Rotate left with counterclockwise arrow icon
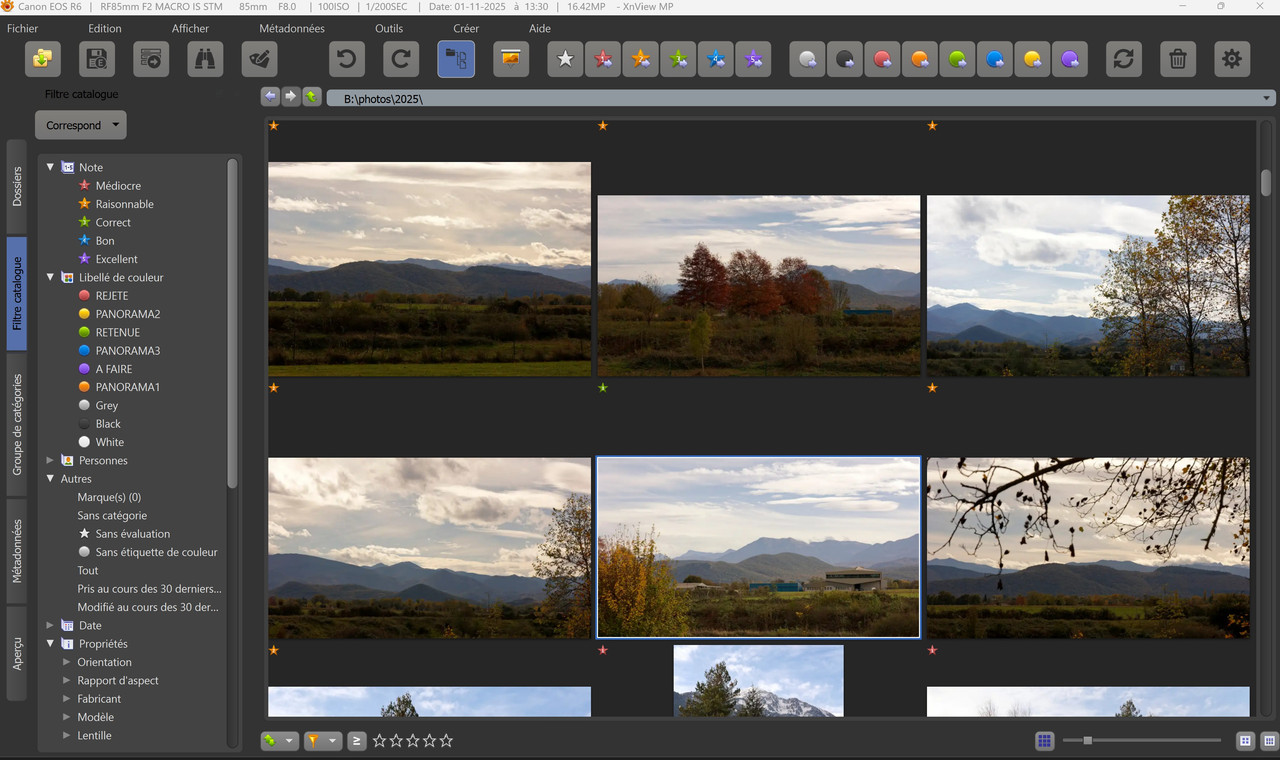1280x760 pixels. click(x=347, y=59)
